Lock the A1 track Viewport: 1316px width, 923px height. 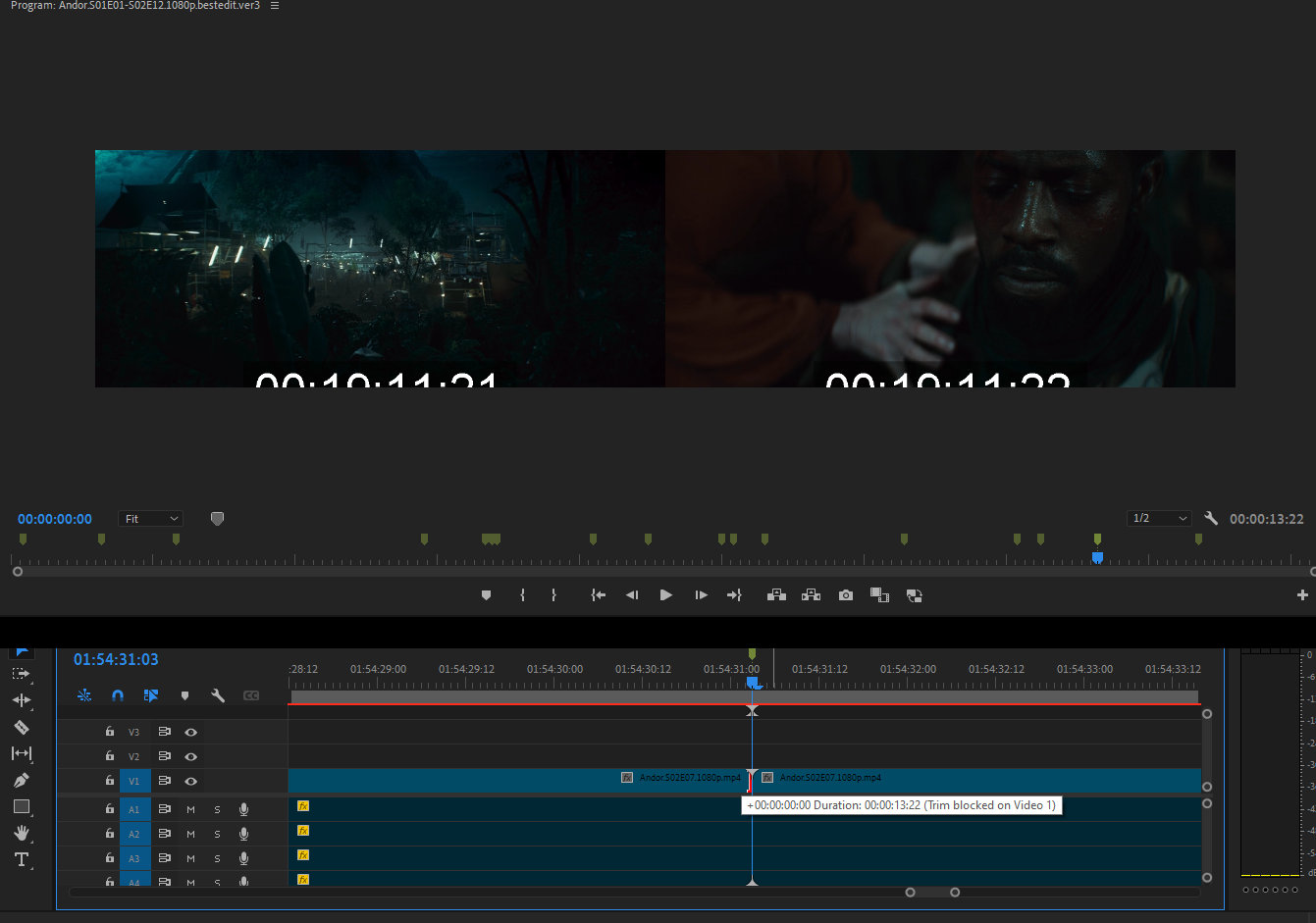tap(110, 809)
